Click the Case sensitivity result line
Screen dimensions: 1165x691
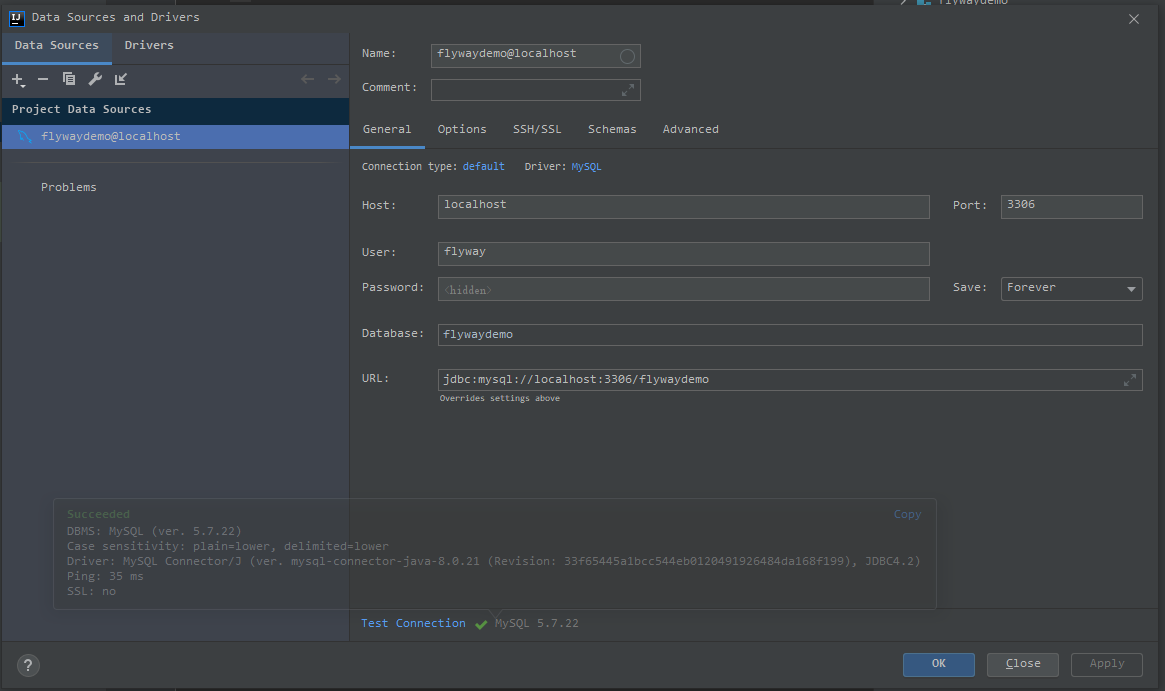227,546
